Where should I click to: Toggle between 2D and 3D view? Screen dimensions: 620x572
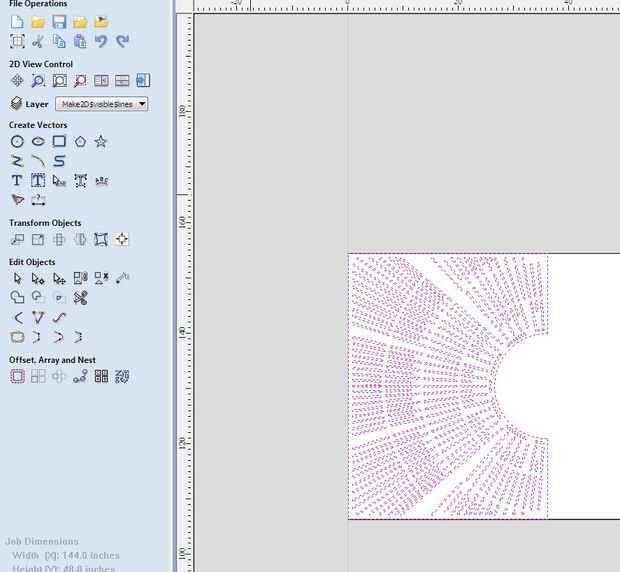click(143, 80)
